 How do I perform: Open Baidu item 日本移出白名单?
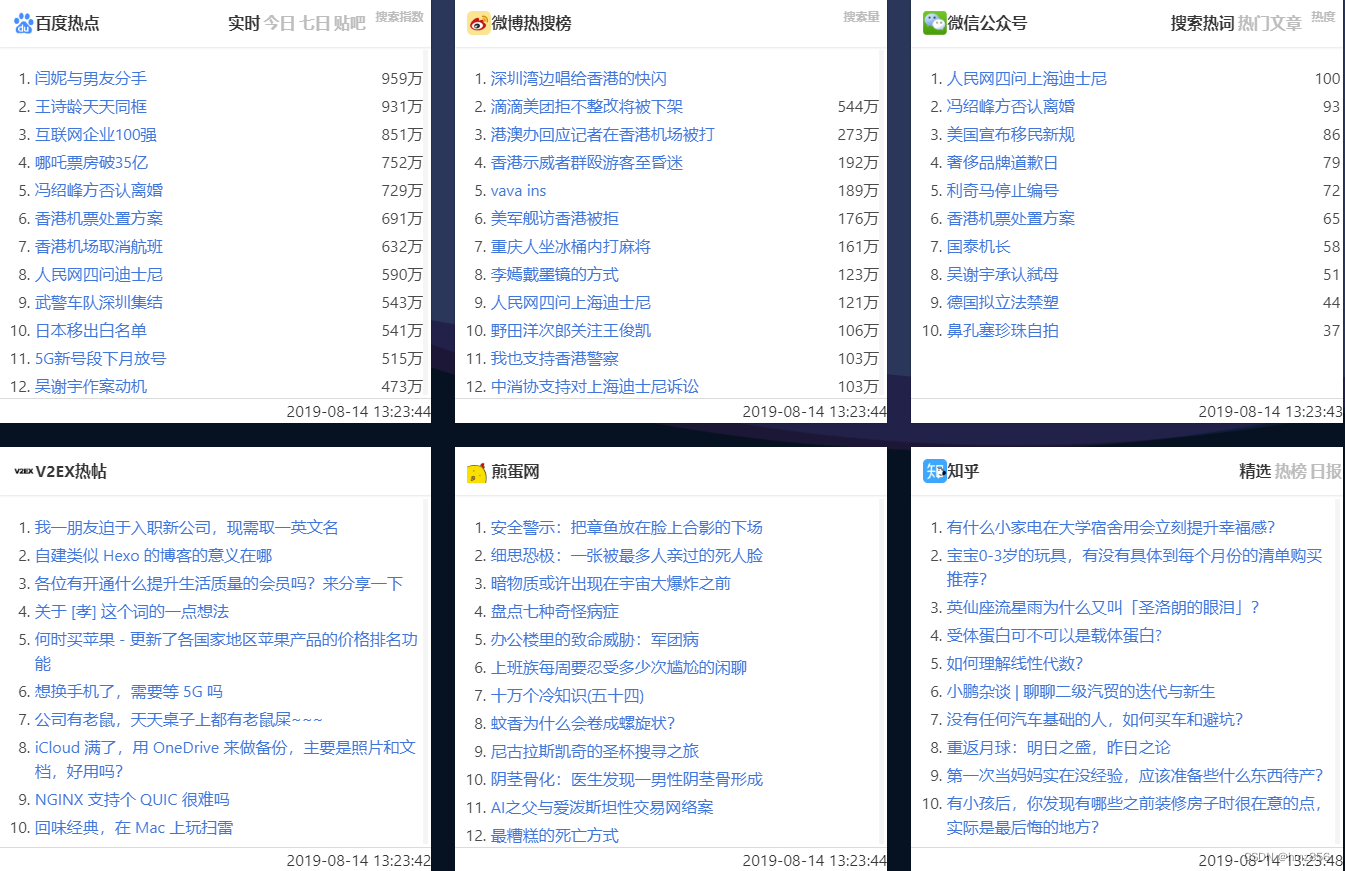(x=91, y=330)
